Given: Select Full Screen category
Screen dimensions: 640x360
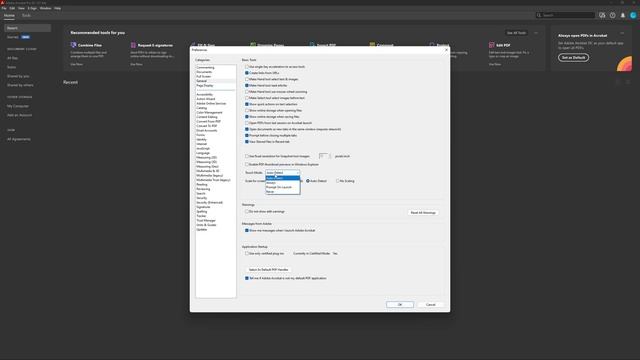Looking at the screenshot, I should pyautogui.click(x=204, y=76).
